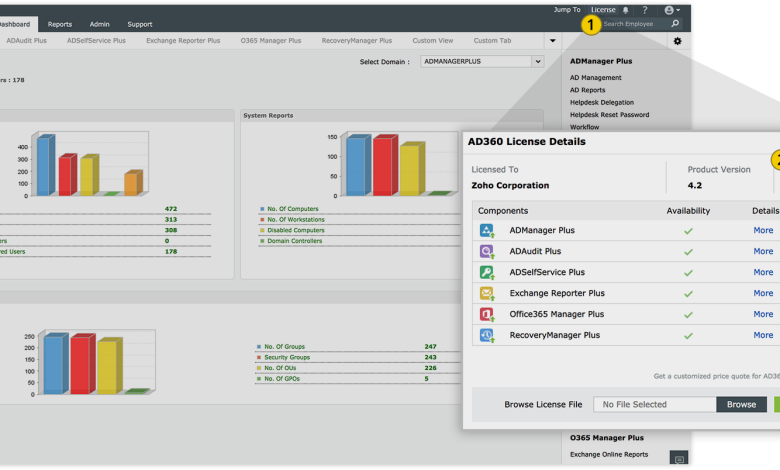The image size is (780, 470).
Task: Open AD Reports link in sidebar
Action: coord(587,90)
